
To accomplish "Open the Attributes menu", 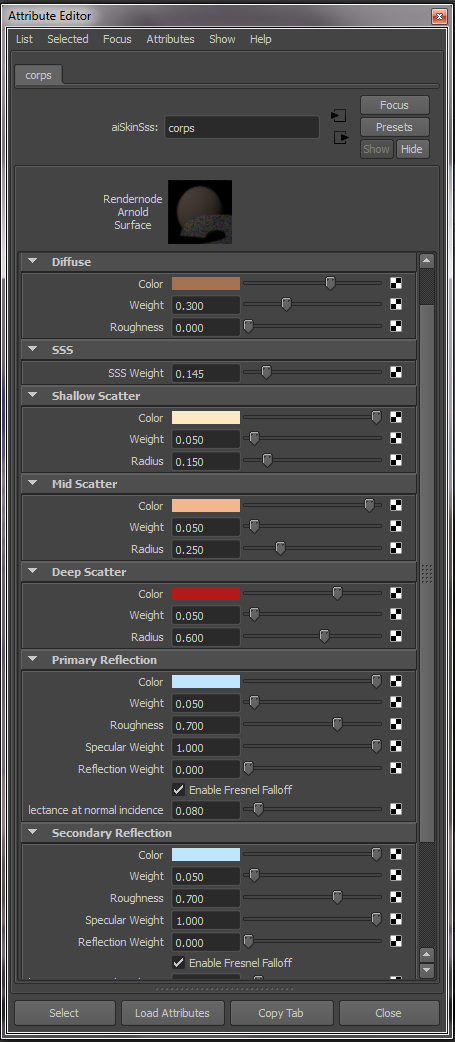I will [171, 39].
